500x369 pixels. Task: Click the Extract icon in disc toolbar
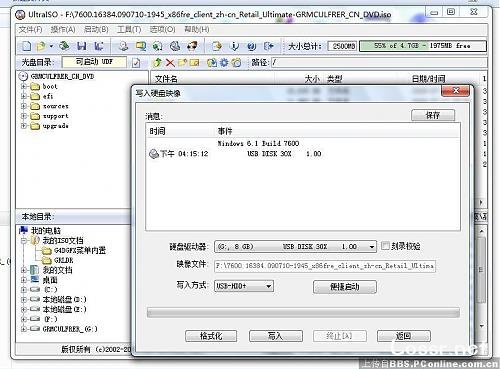pyautogui.click(x=211, y=62)
